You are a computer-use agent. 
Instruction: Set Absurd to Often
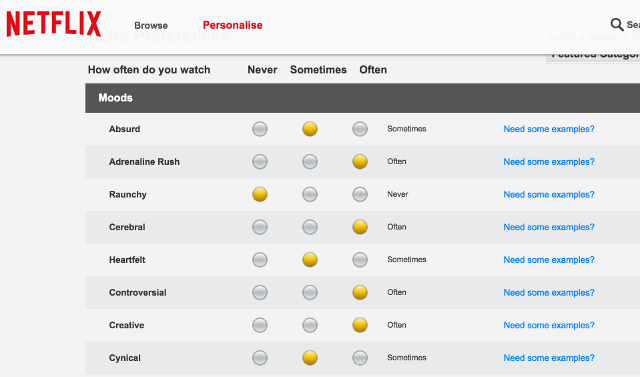pyautogui.click(x=360, y=129)
